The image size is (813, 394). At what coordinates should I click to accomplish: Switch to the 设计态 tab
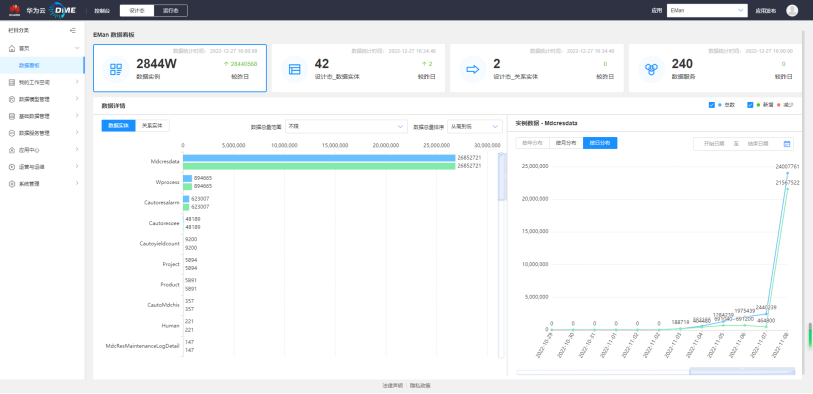[x=137, y=10]
